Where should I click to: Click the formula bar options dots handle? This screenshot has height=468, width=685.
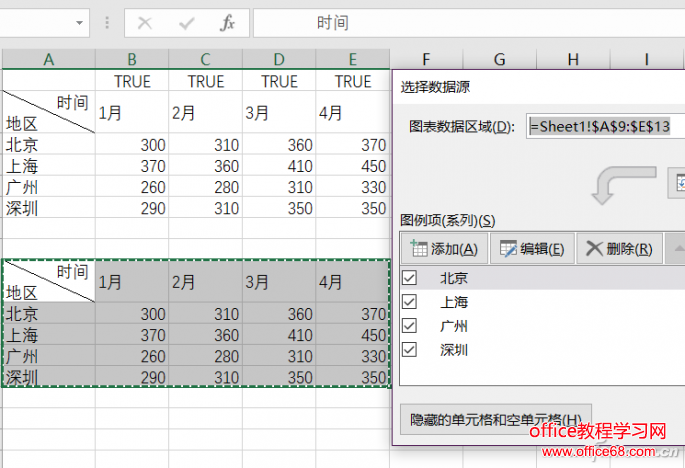click(107, 23)
